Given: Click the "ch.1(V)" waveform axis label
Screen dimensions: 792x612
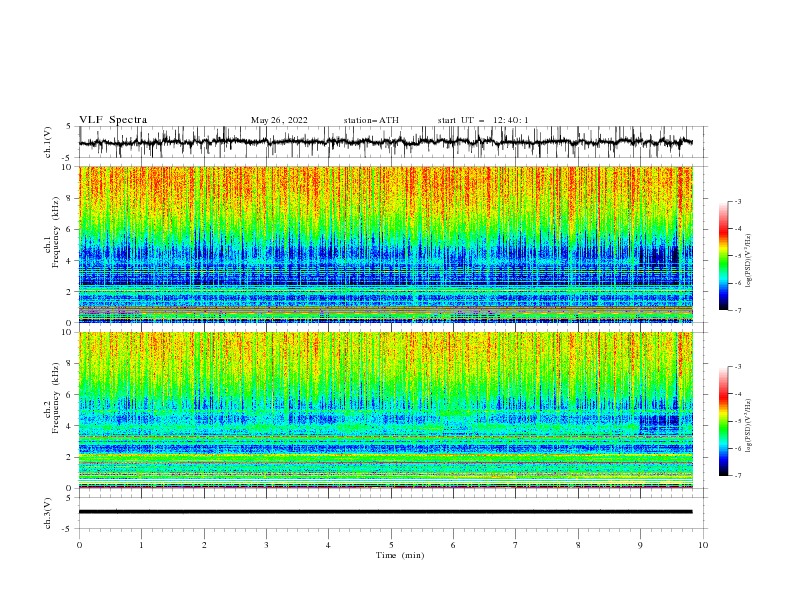Looking at the screenshot, I should [x=48, y=142].
